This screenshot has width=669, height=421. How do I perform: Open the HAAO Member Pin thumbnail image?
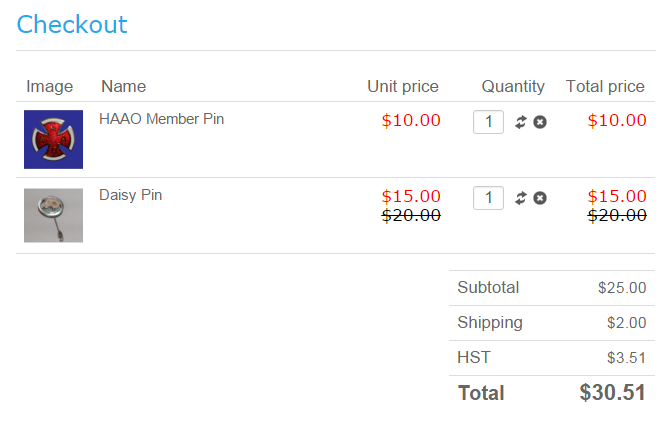(53, 139)
